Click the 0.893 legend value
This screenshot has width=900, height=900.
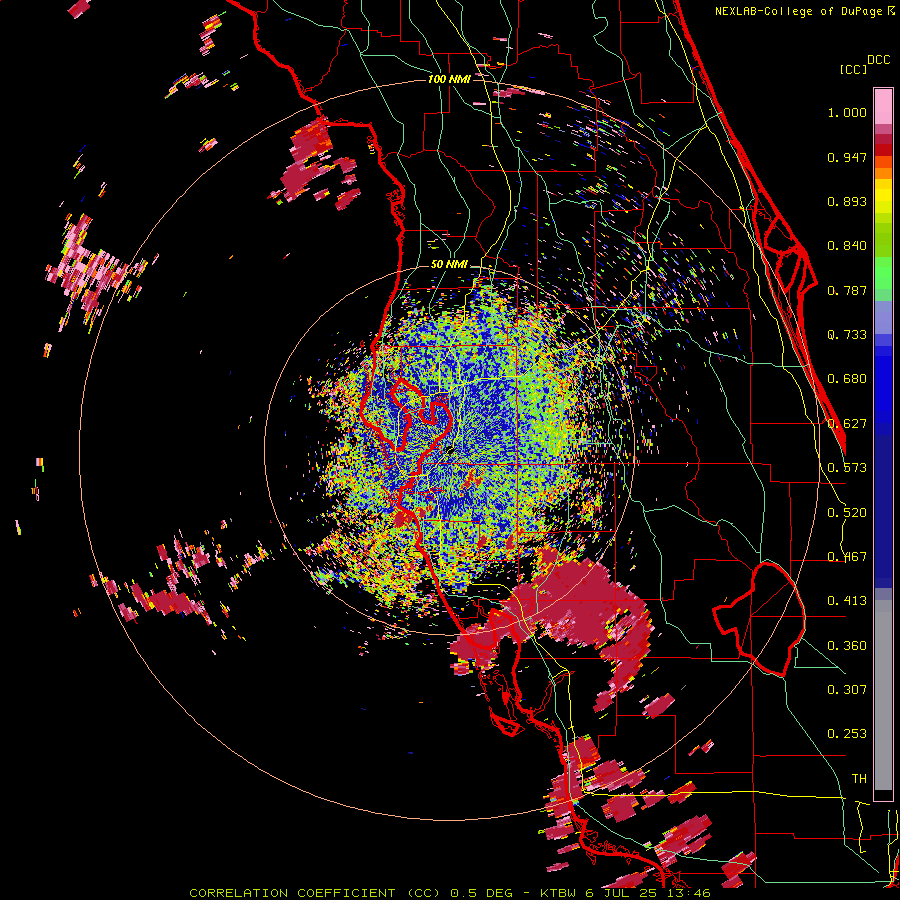(x=847, y=201)
